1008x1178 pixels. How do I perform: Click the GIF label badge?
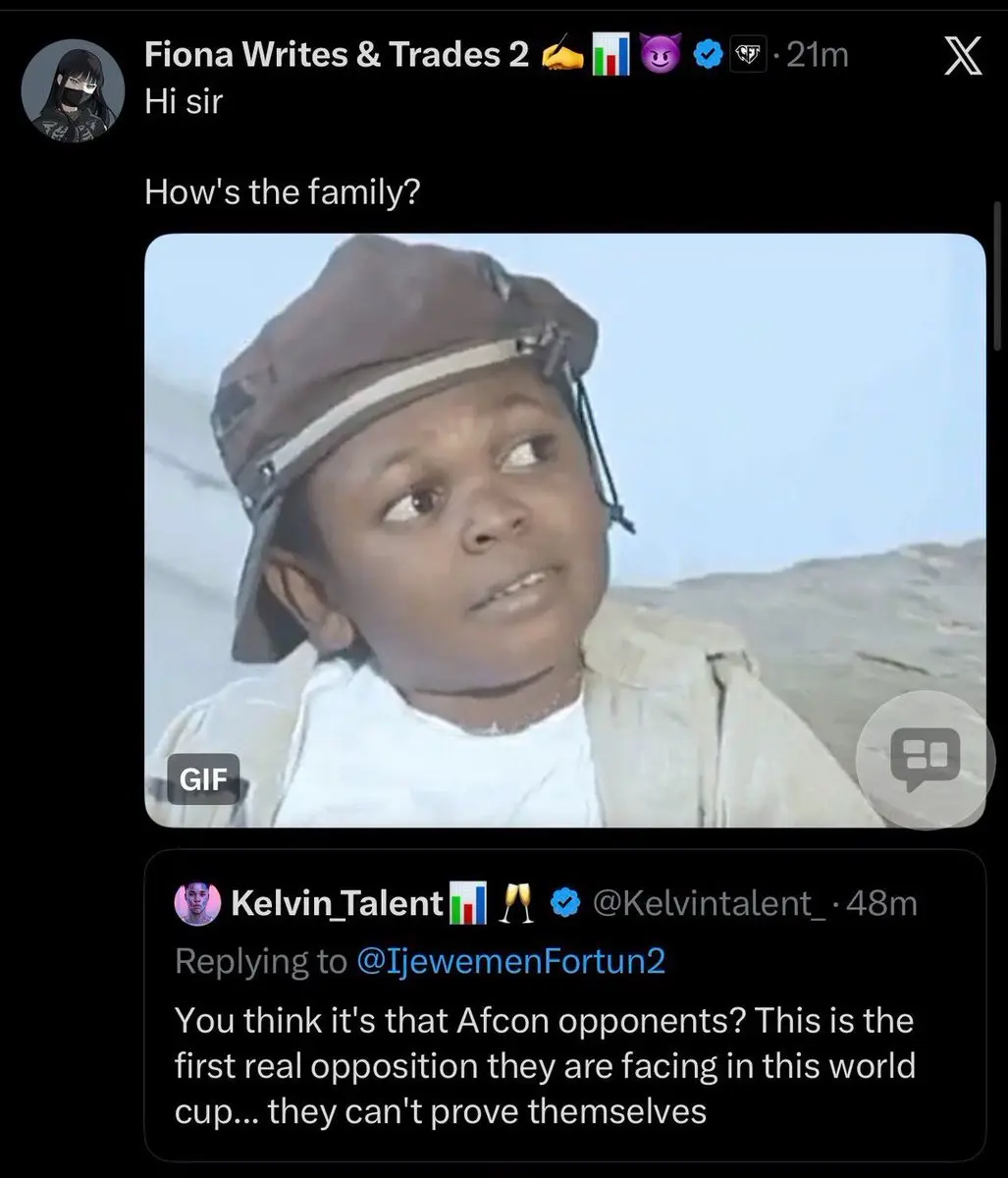pyautogui.click(x=202, y=778)
